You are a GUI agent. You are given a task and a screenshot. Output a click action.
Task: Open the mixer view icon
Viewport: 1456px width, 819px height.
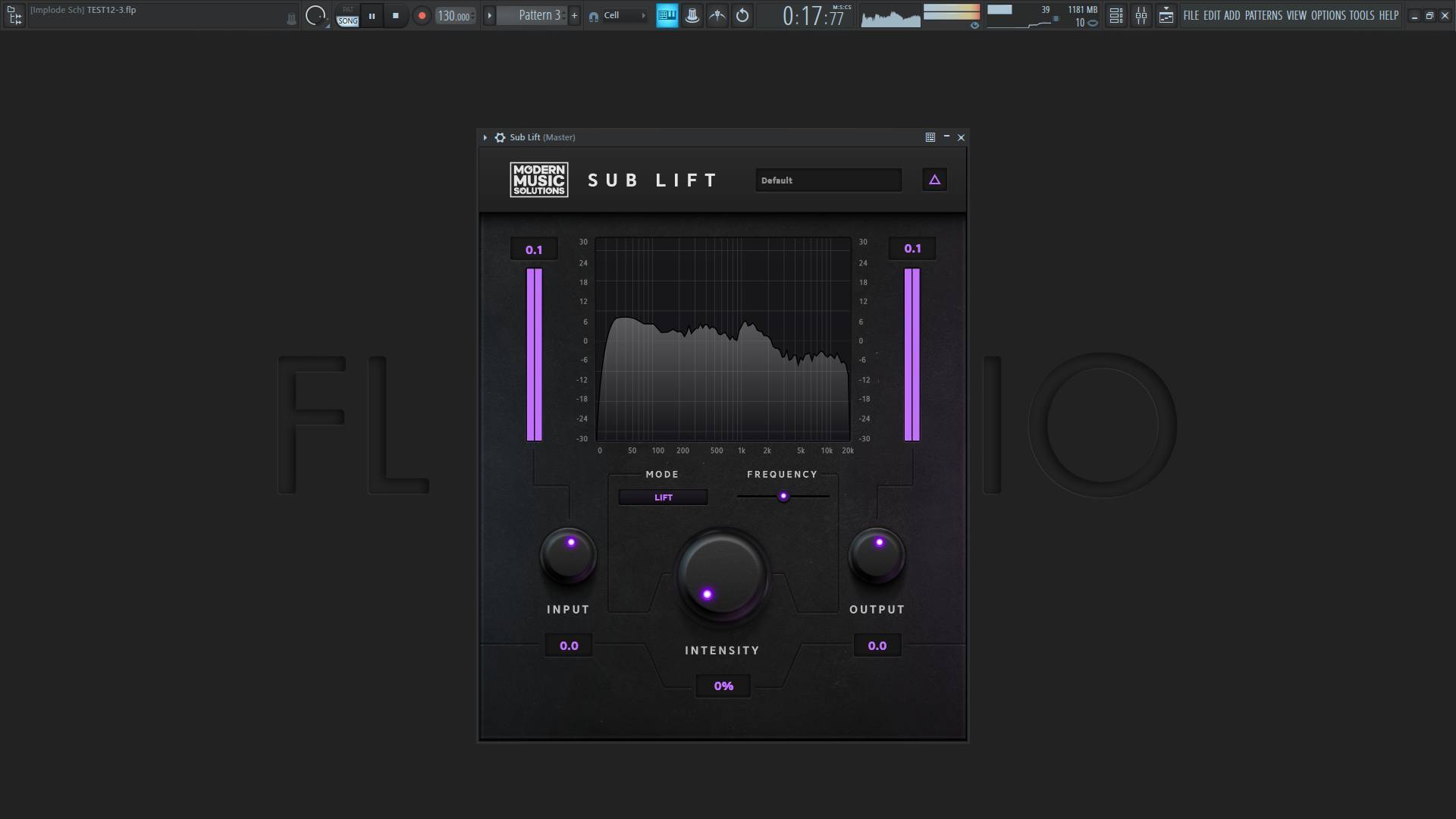1141,15
